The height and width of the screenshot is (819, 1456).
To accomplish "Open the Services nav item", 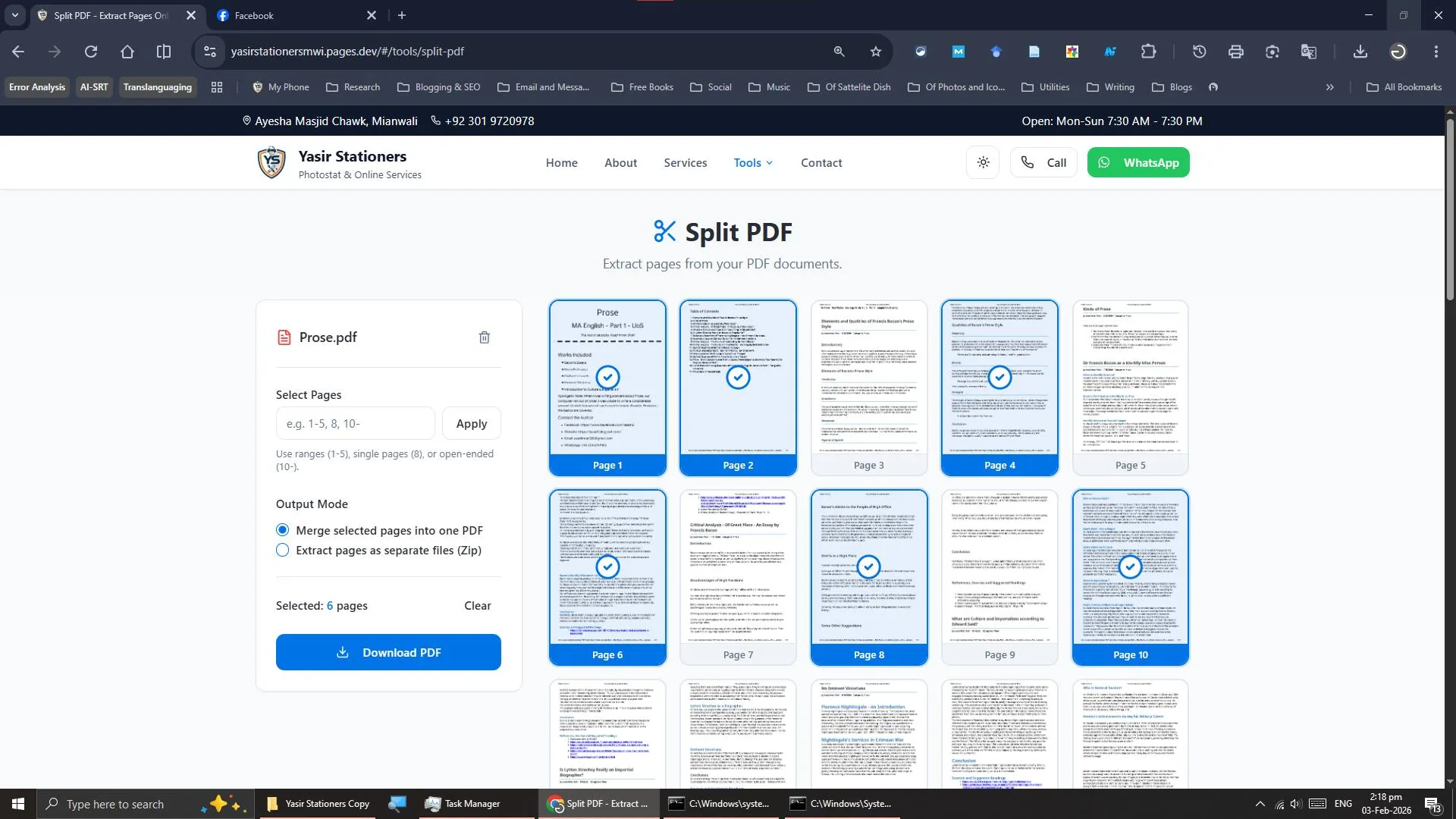I will coord(685,162).
